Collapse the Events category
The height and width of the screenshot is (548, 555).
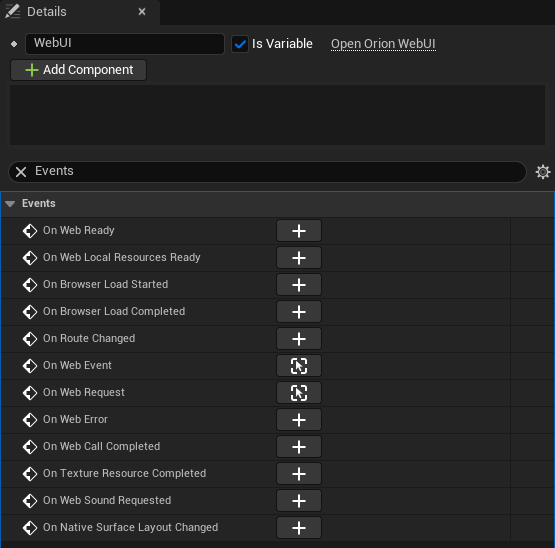click(10, 204)
